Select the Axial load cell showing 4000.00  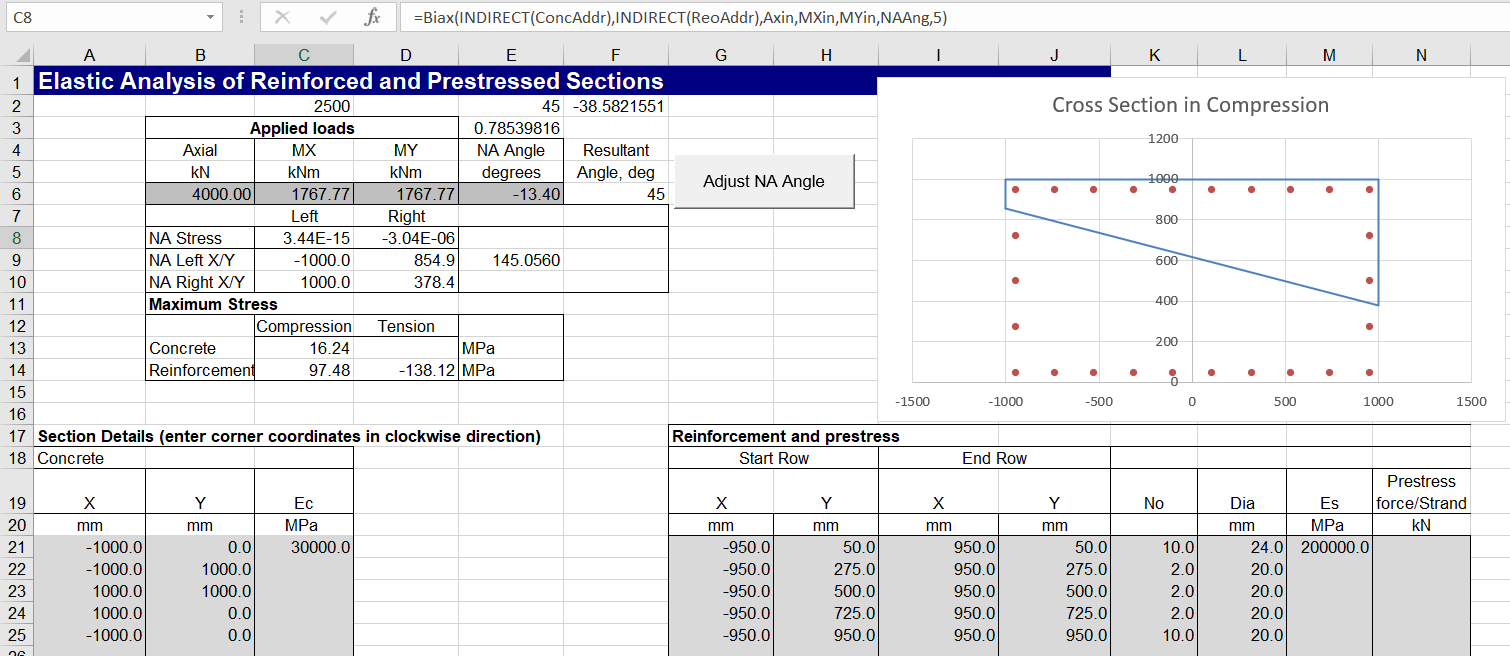(x=200, y=194)
